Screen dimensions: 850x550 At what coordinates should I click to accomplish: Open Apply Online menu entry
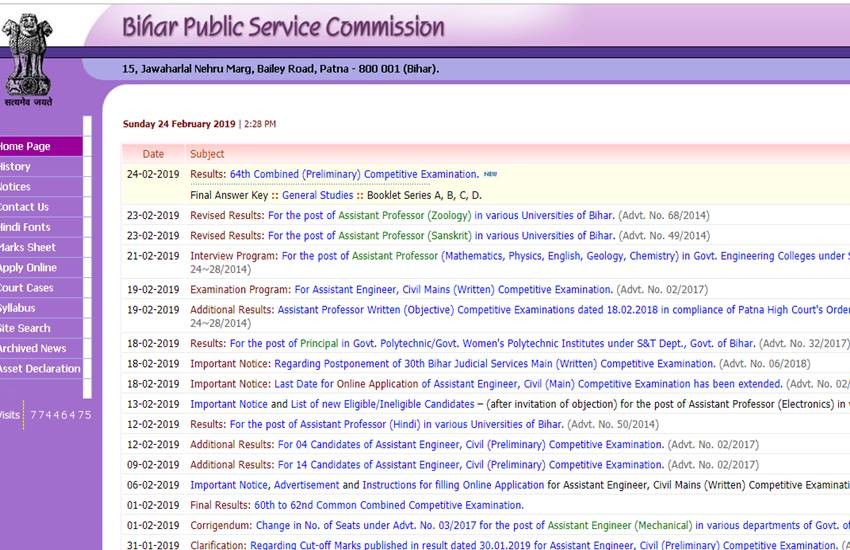[28, 268]
